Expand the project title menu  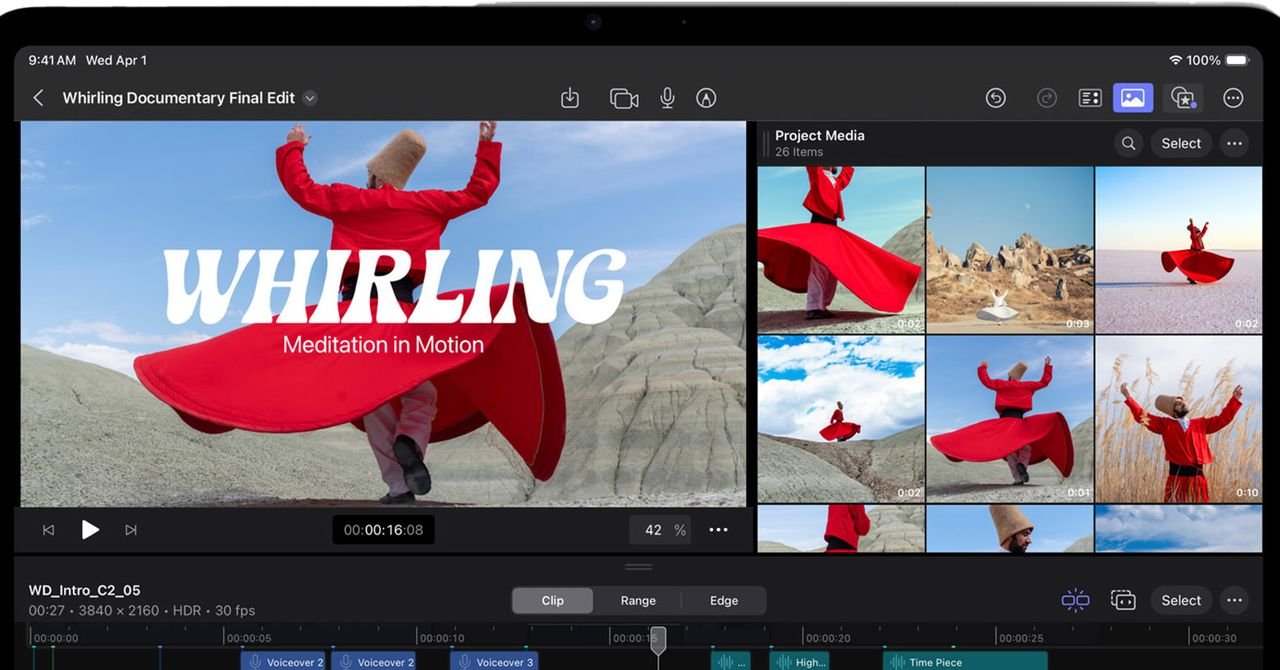pyautogui.click(x=310, y=97)
